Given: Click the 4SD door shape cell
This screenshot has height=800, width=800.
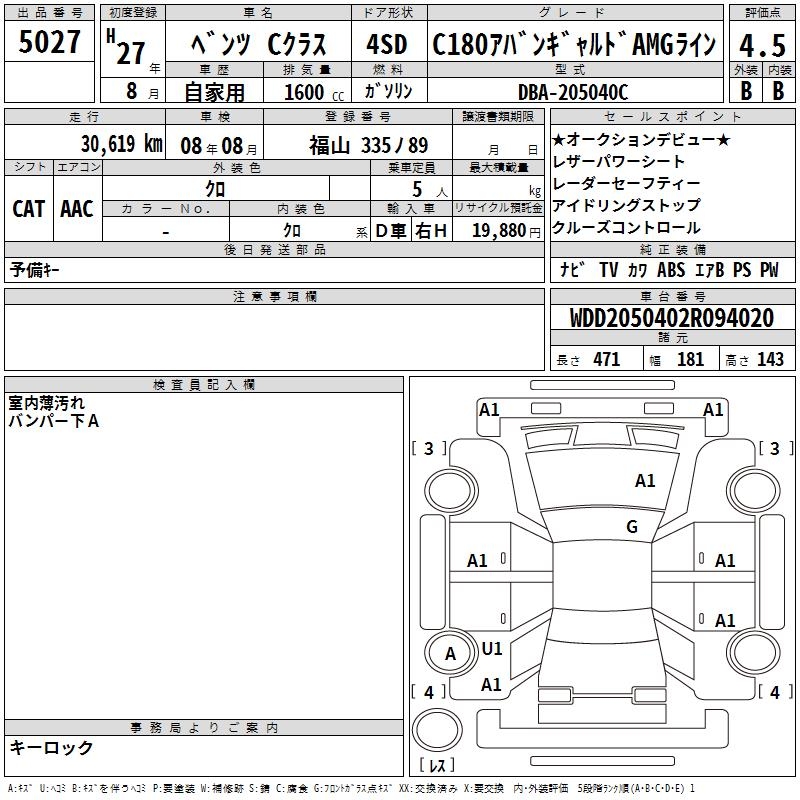Looking at the screenshot, I should [x=388, y=46].
